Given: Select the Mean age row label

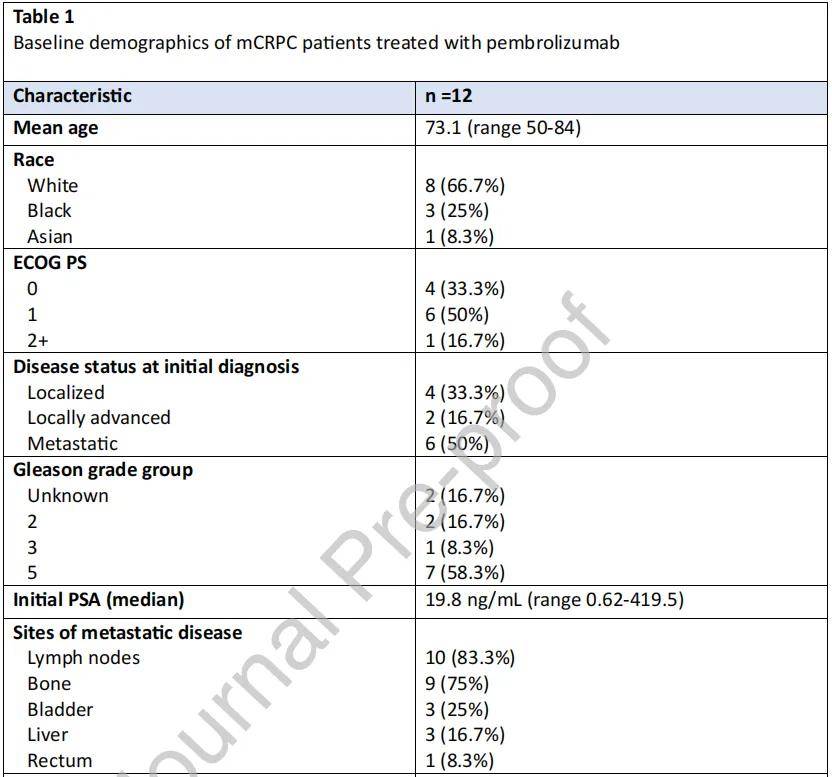Looking at the screenshot, I should tap(56, 128).
